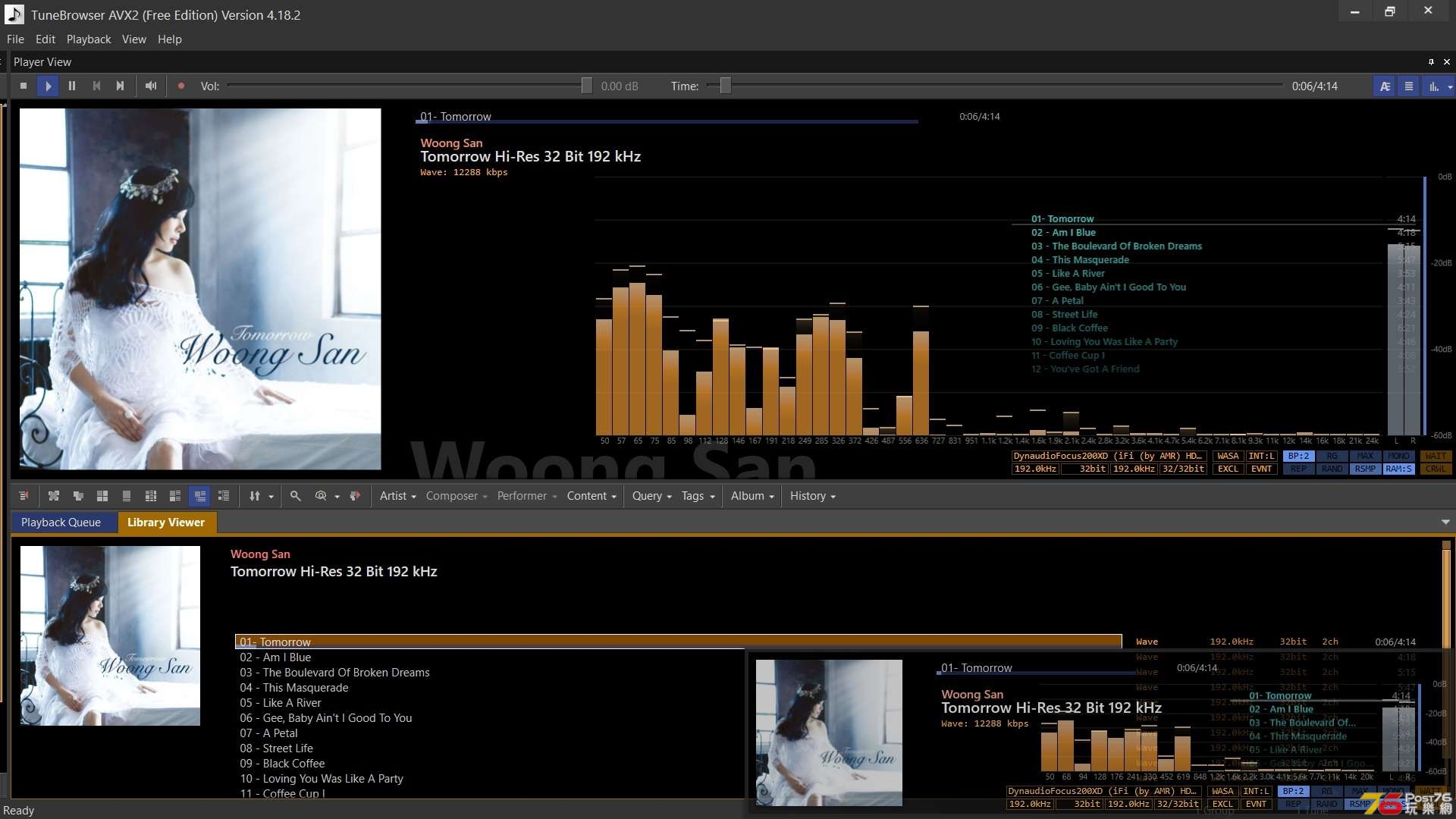Click the pin icon of Player View panel
Image resolution: width=1456 pixels, height=819 pixels.
(1431, 62)
